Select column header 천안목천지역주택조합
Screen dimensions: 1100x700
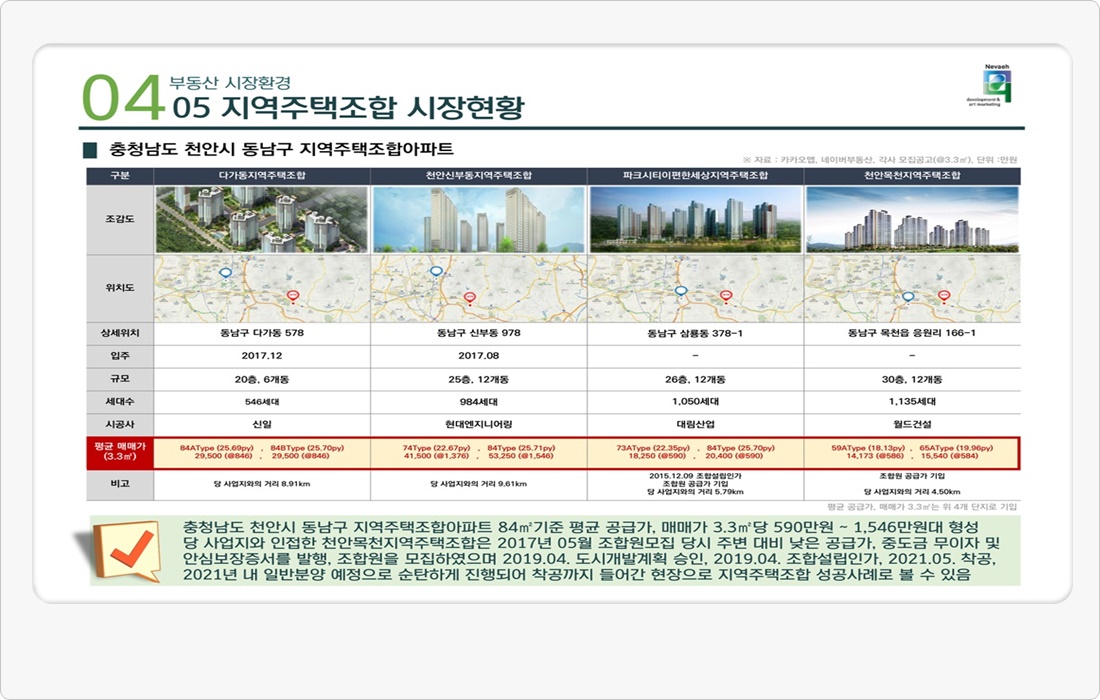coord(912,175)
